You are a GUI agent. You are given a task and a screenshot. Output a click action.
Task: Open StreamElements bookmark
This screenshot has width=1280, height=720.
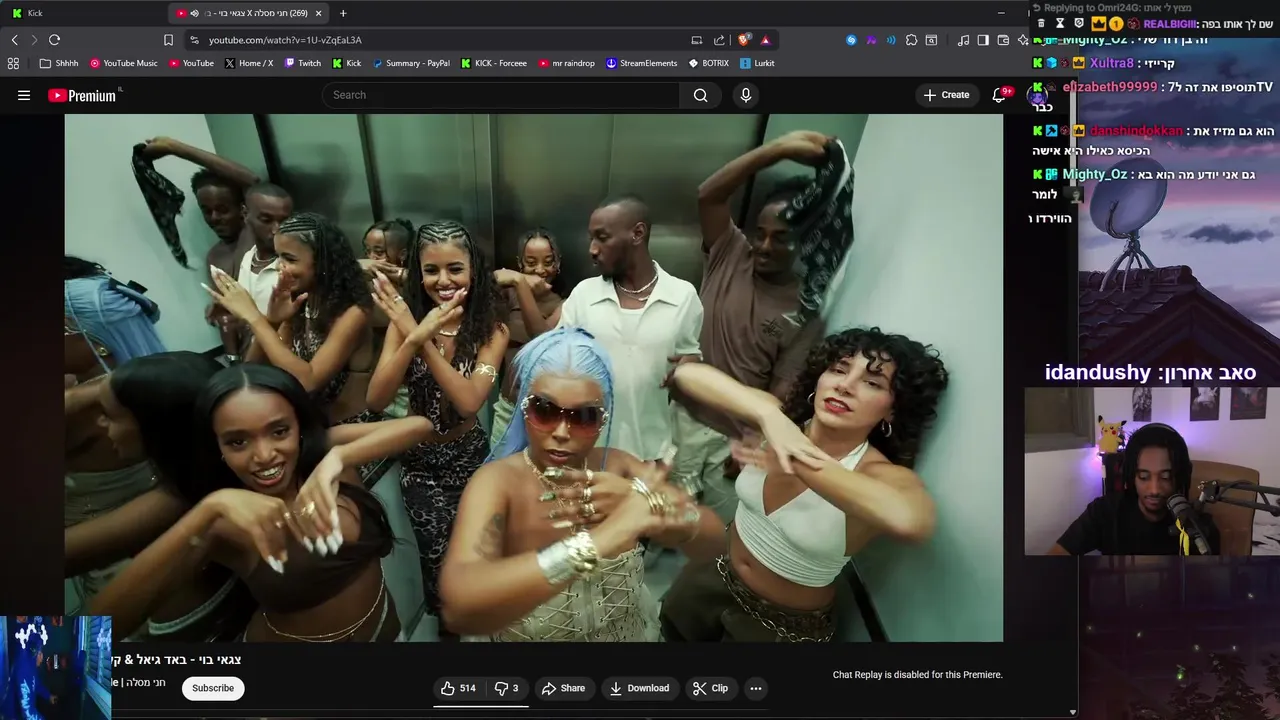click(x=642, y=63)
